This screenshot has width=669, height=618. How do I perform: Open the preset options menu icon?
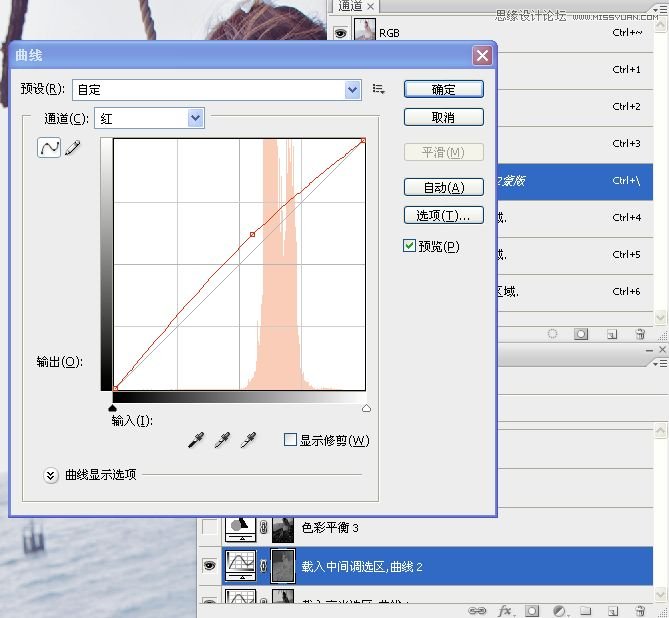(x=378, y=89)
